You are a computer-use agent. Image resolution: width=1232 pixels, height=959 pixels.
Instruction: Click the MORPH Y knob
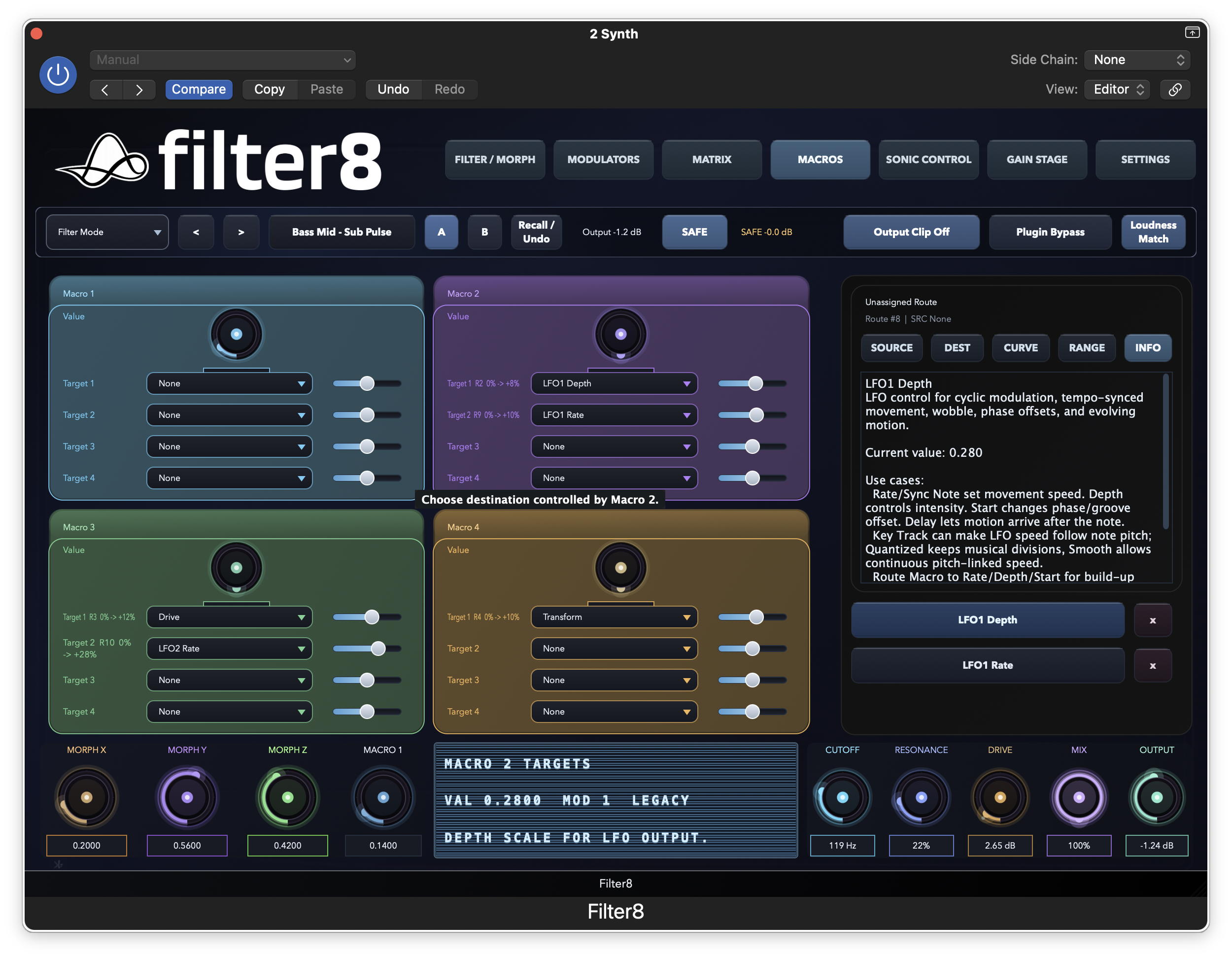click(x=187, y=797)
